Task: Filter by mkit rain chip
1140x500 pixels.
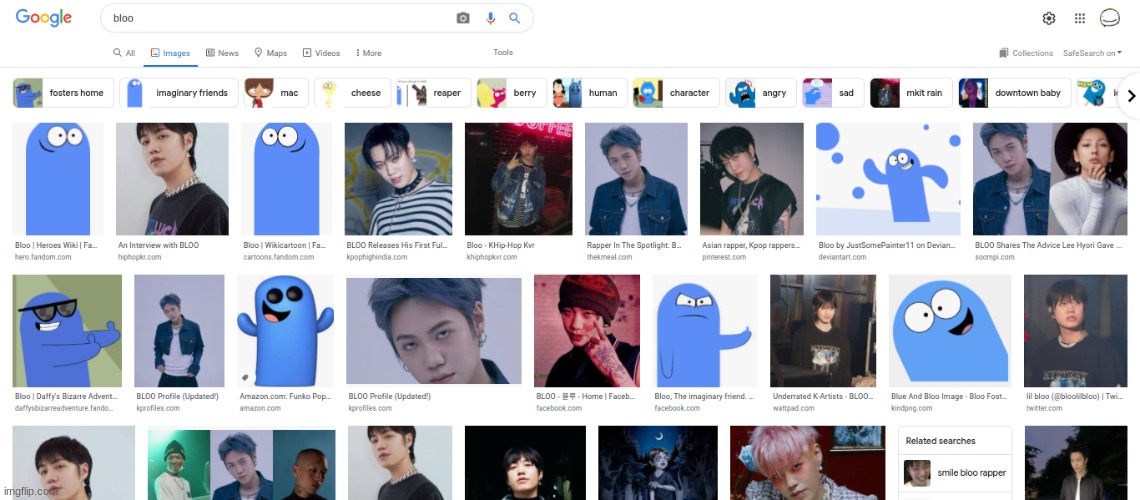Action: click(911, 93)
